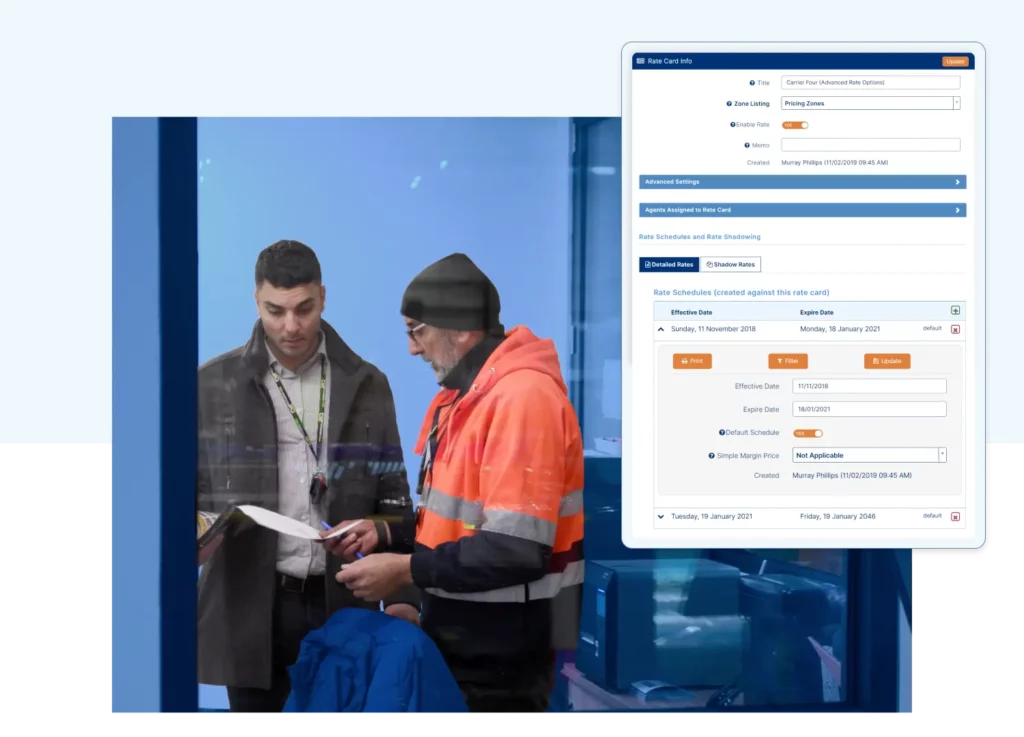Open the Rate Card Info menu icon
This screenshot has height=737, width=1024.
tap(641, 61)
